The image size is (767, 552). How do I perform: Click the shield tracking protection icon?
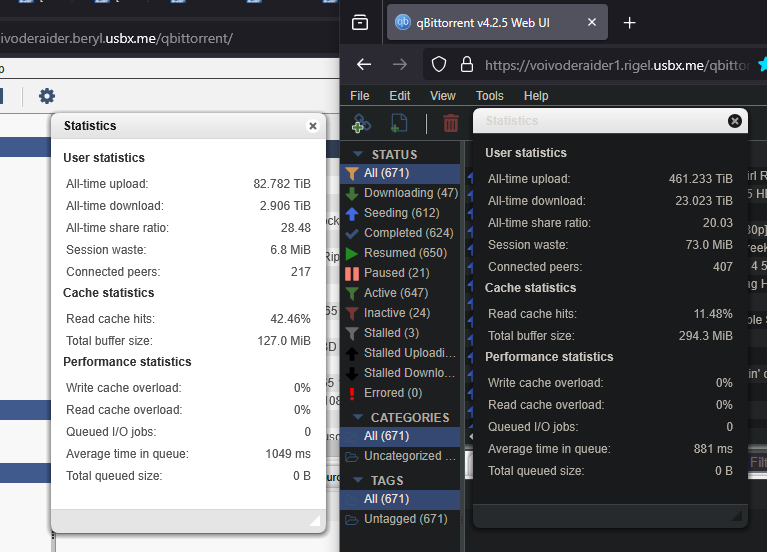pyautogui.click(x=439, y=64)
